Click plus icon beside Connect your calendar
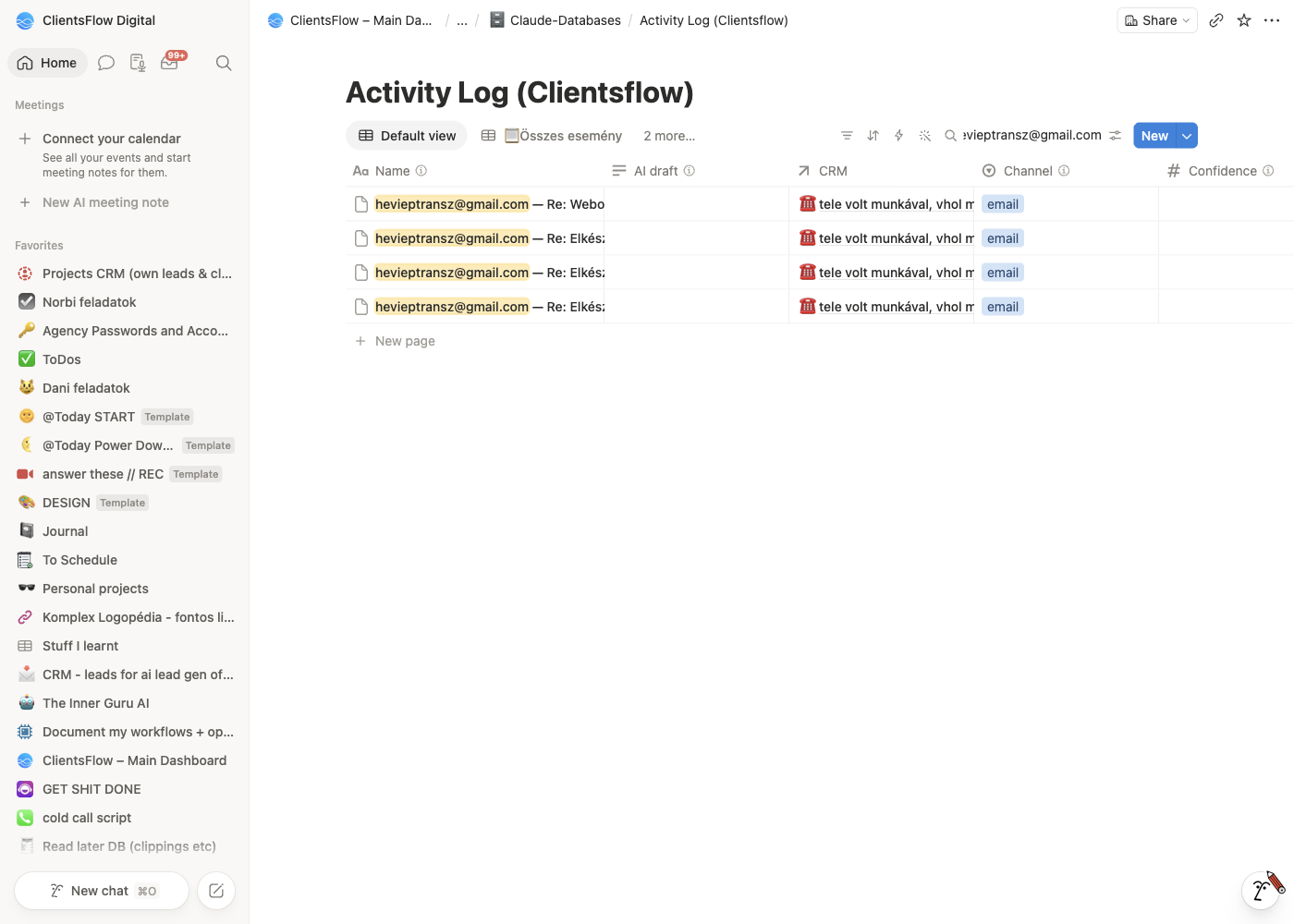This screenshot has width=1294, height=924. click(x=25, y=139)
